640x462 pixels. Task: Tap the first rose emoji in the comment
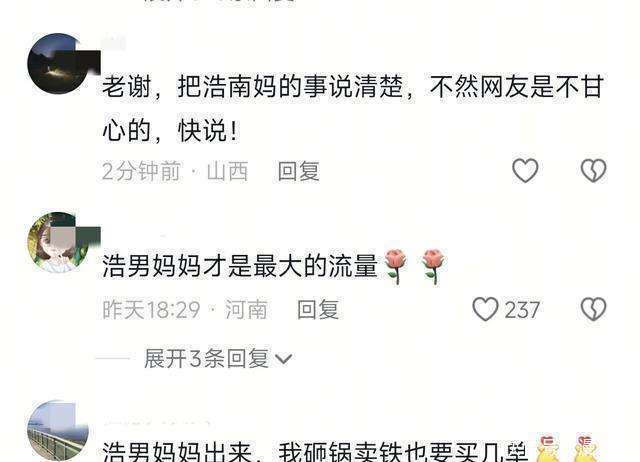(x=396, y=266)
